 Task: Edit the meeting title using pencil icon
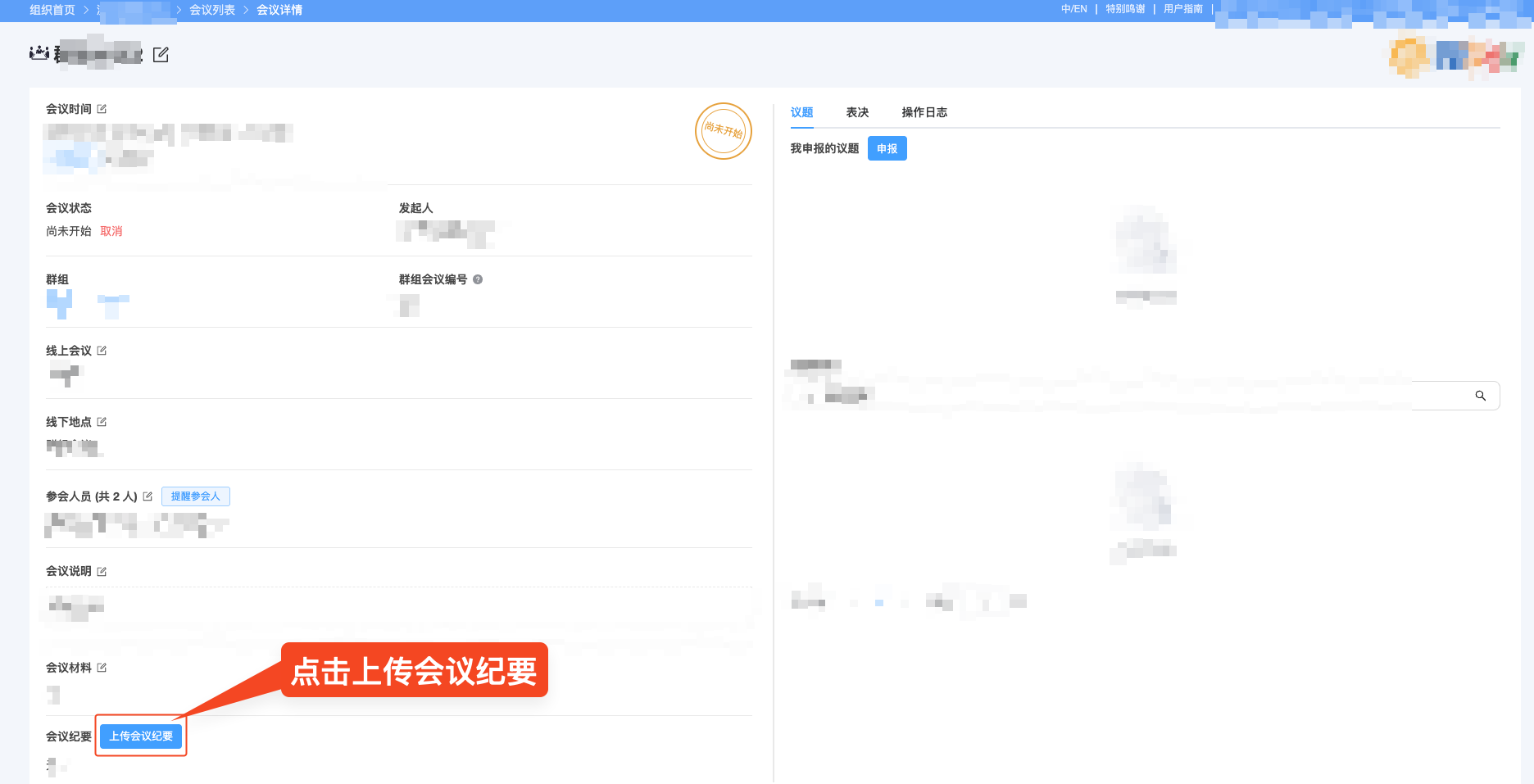point(161,54)
